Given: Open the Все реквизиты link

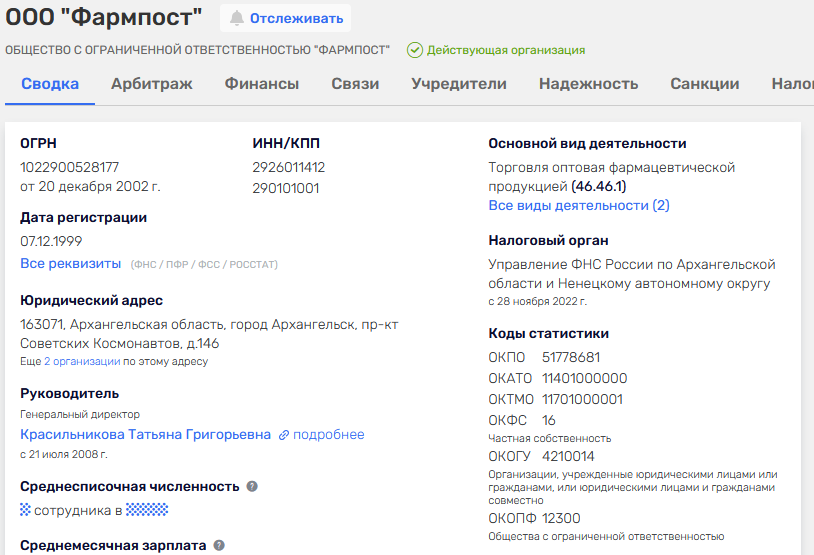Looking at the screenshot, I should [71, 263].
